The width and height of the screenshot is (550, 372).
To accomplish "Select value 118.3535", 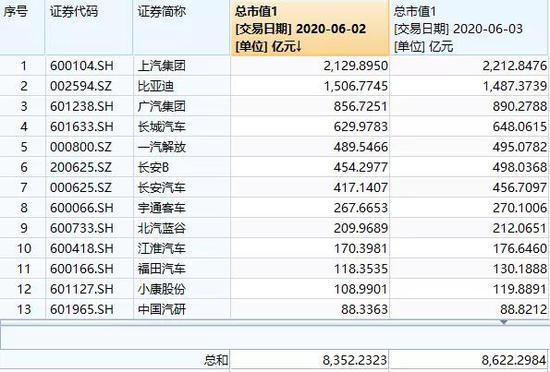I will point(361,269).
